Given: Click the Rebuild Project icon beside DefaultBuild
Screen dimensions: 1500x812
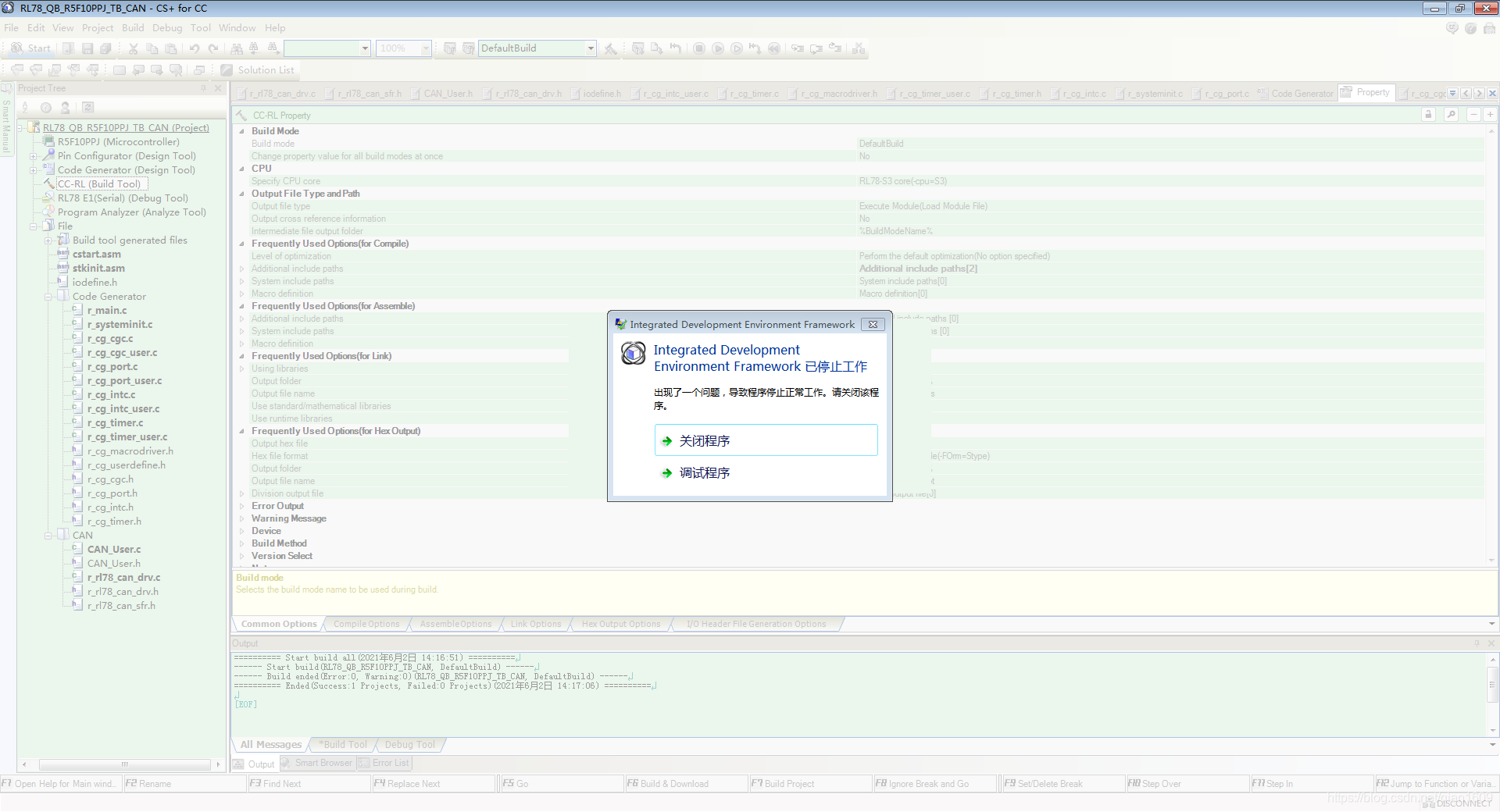Looking at the screenshot, I should point(468,48).
